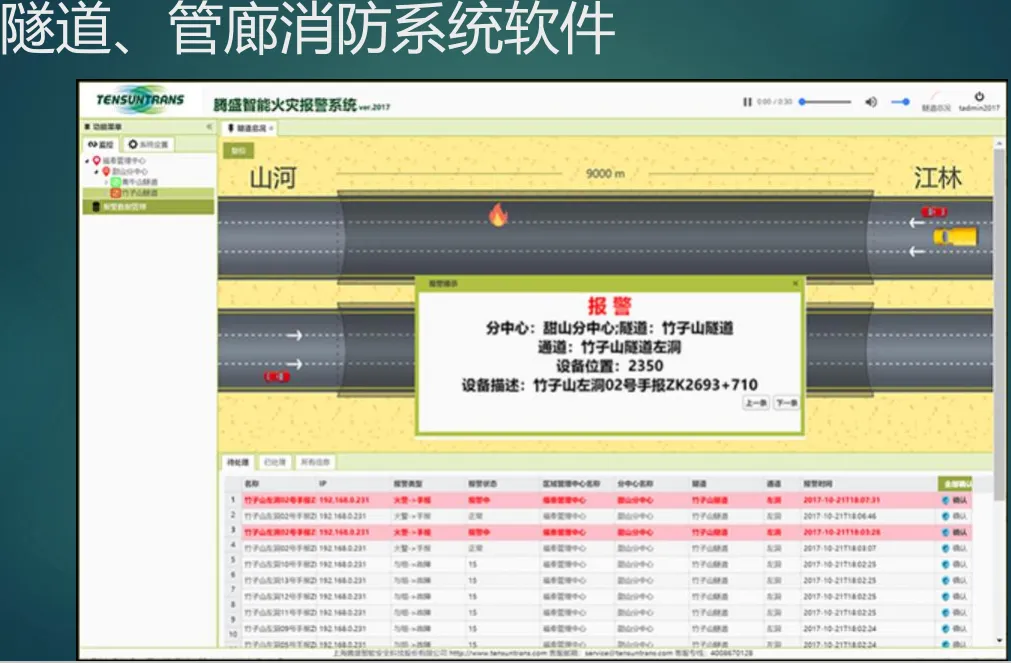Switch to the 已处理 alarms tab
The height and width of the screenshot is (663, 1011).
(x=273, y=462)
